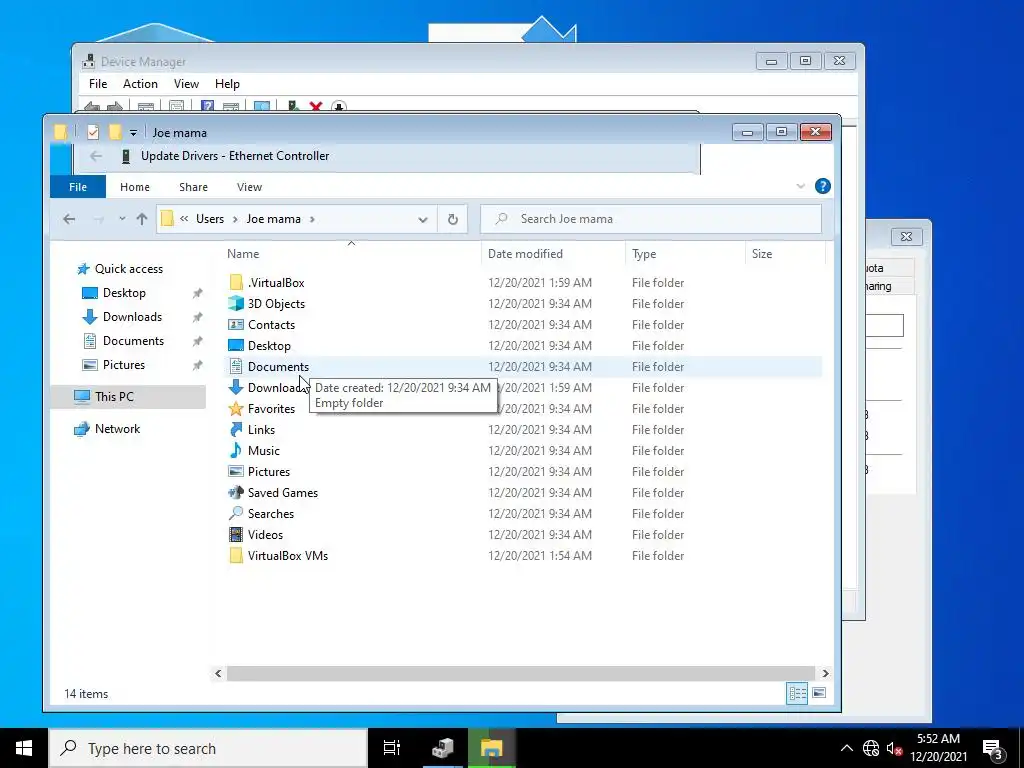The width and height of the screenshot is (1024, 768).
Task: Select the Links folder icon
Action: [236, 430]
